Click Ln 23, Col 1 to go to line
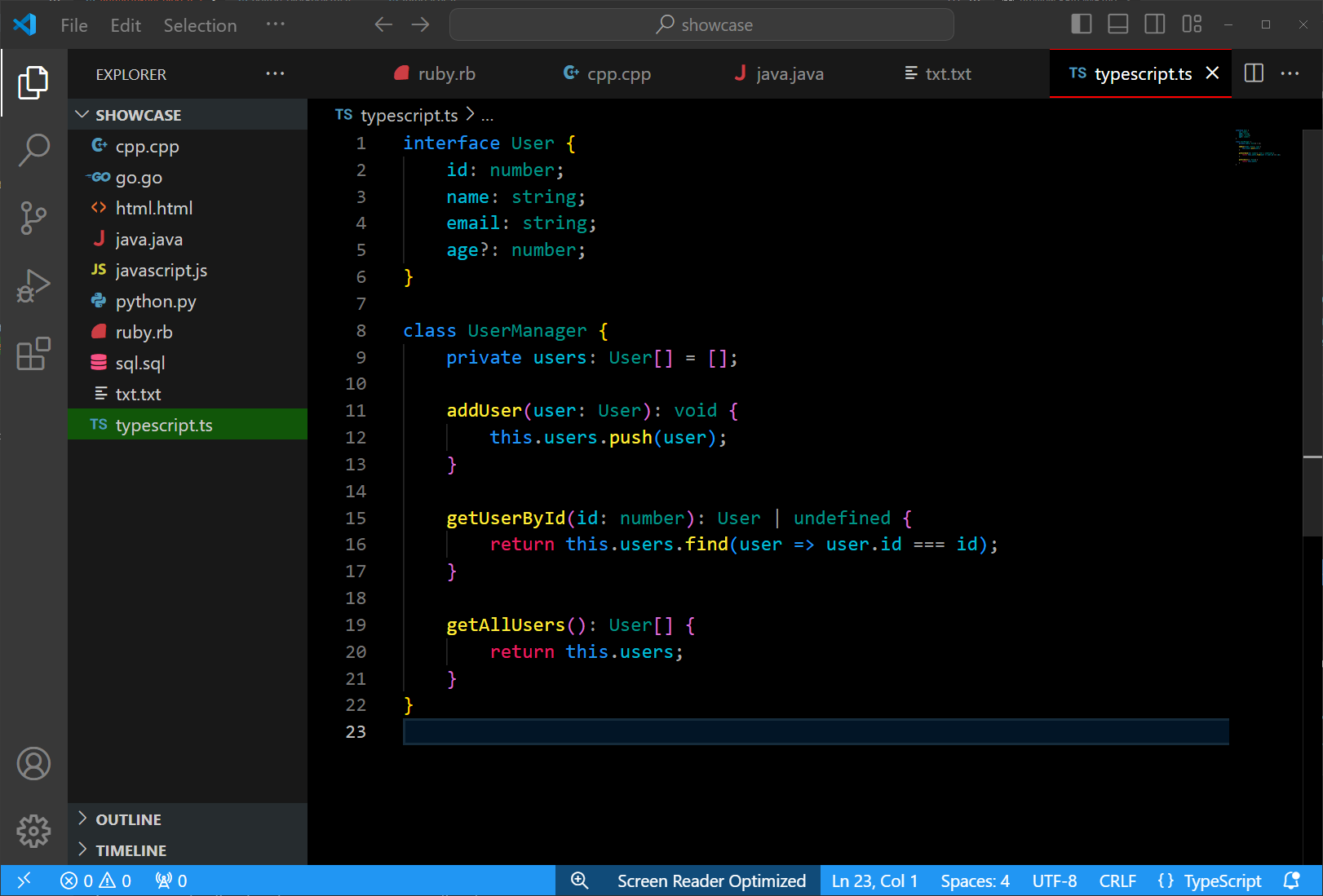This screenshot has width=1323, height=896. pos(874,881)
